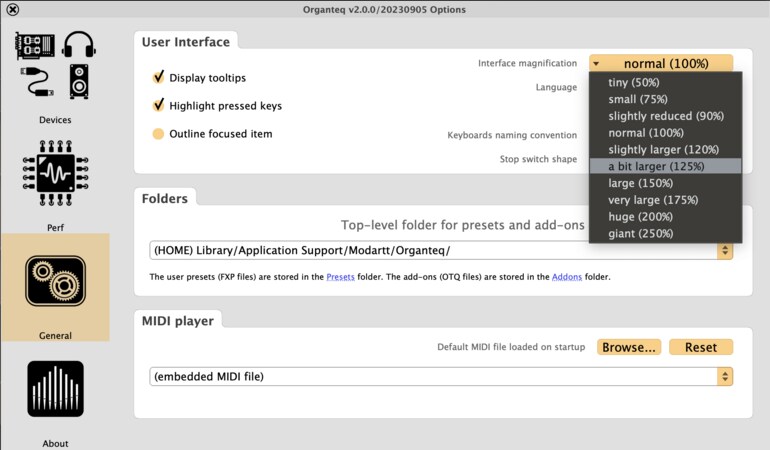The height and width of the screenshot is (450, 770).
Task: Open the Perf section chip icon
Action: tap(55, 173)
